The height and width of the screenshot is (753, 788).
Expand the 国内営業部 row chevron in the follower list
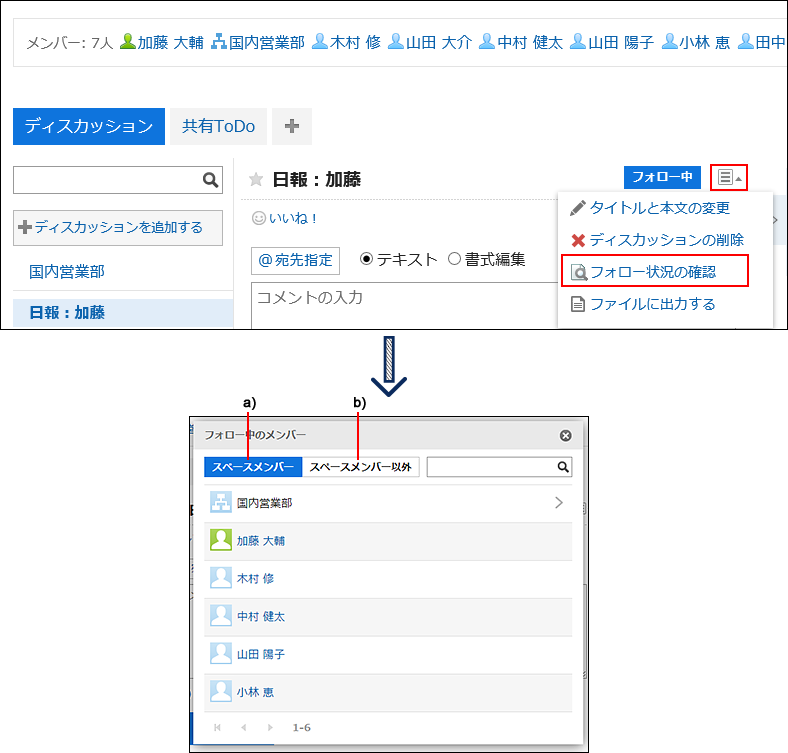click(558, 502)
